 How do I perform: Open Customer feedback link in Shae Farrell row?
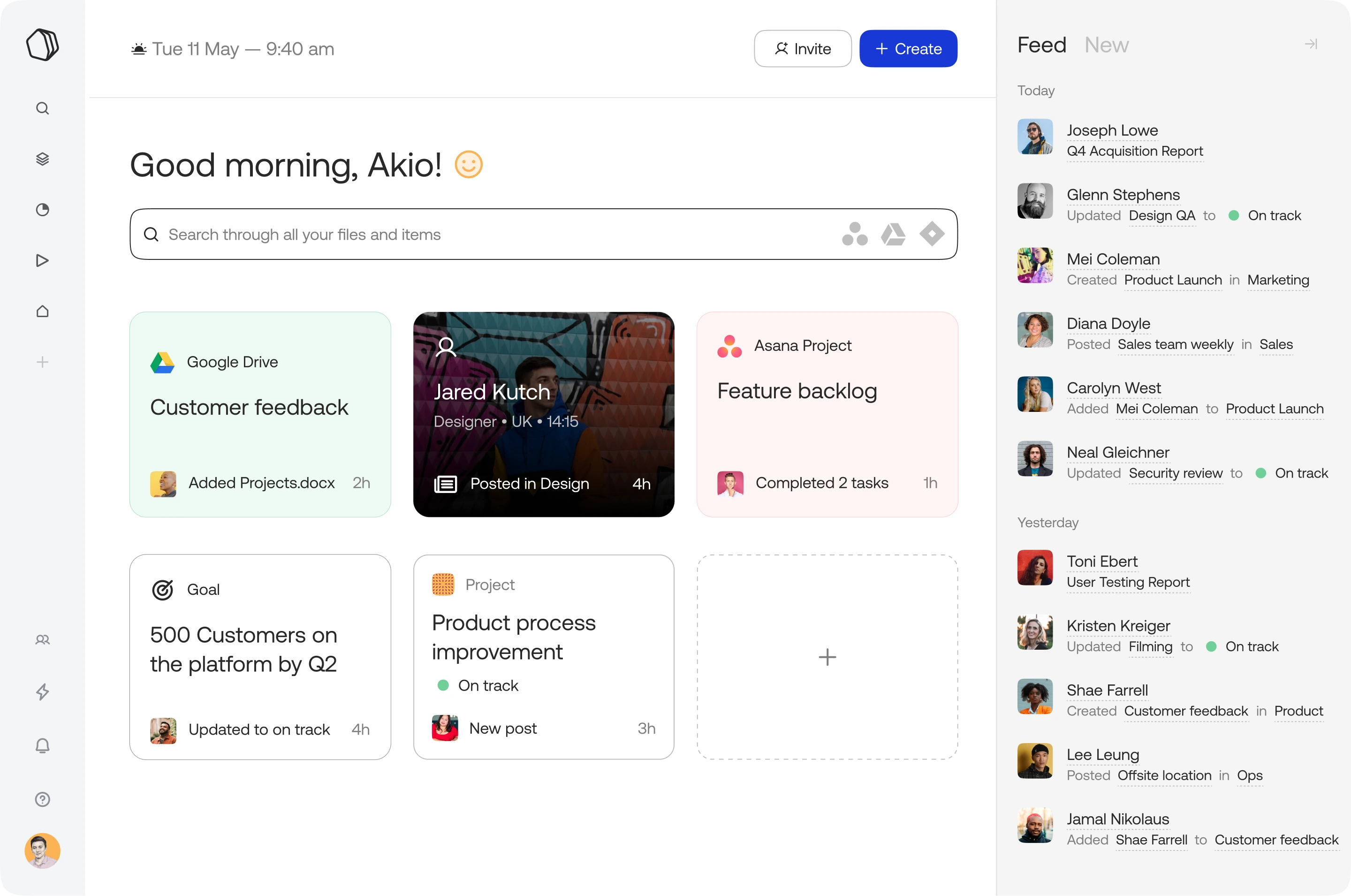[x=1186, y=712]
